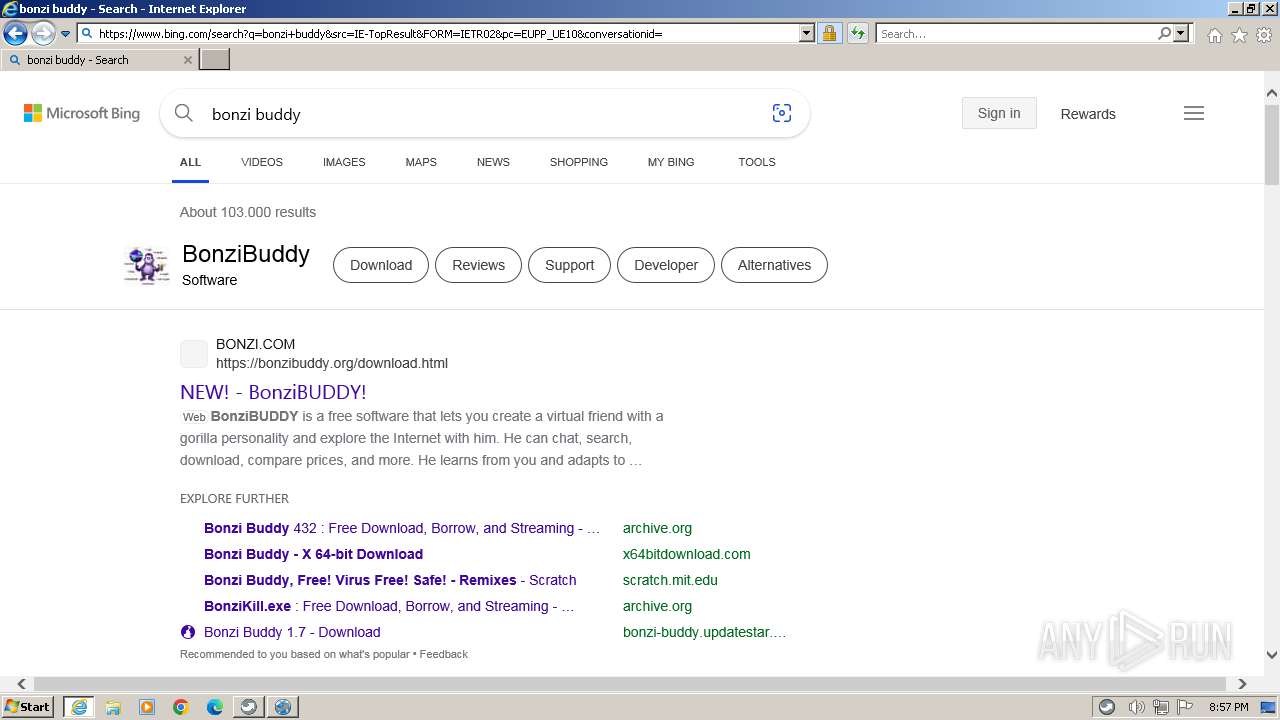Image resolution: width=1280 pixels, height=720 pixels.
Task: Open recent pages dropdown beside forward arrow
Action: (65, 34)
